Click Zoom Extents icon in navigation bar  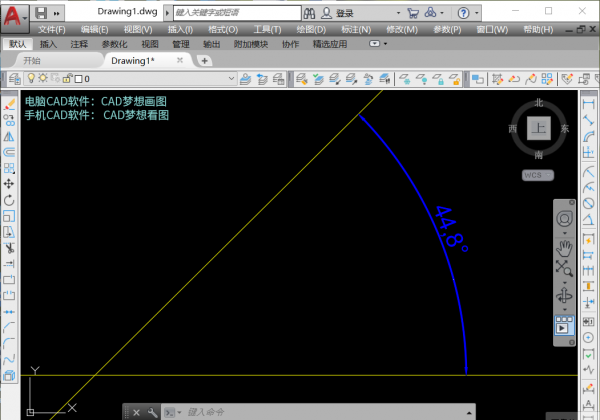pos(564,268)
